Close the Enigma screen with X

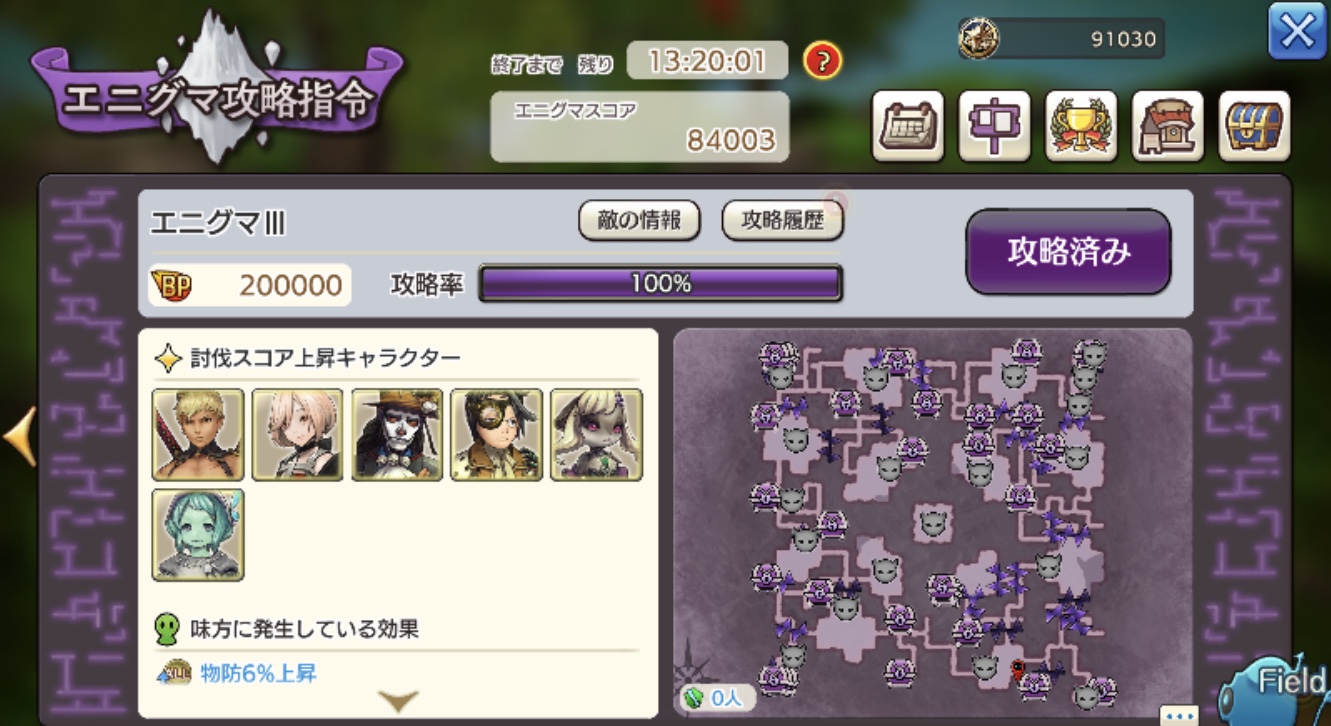pyautogui.click(x=1297, y=32)
